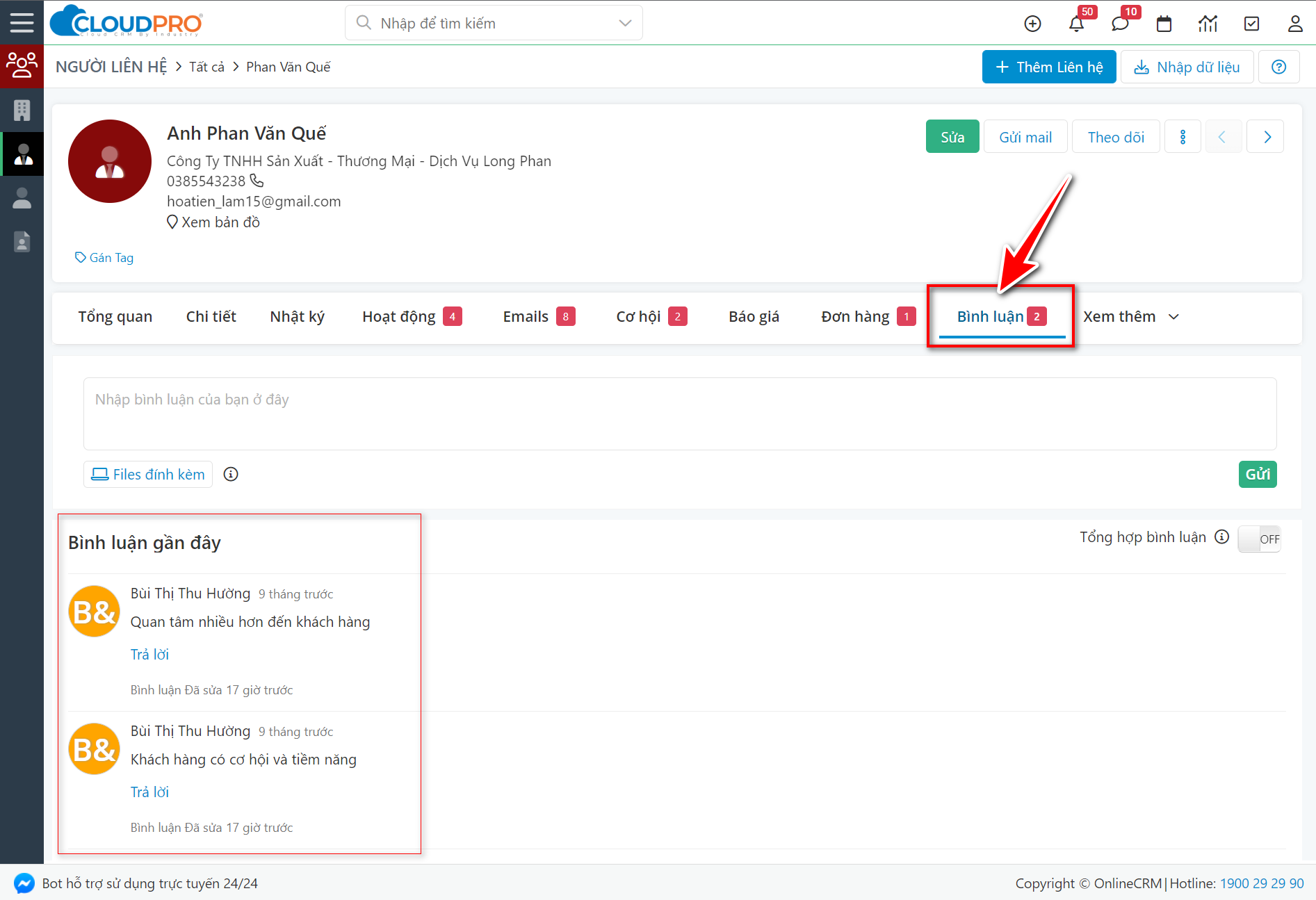Open the Hoạt động tab
Image resolution: width=1316 pixels, height=900 pixels.
(412, 316)
